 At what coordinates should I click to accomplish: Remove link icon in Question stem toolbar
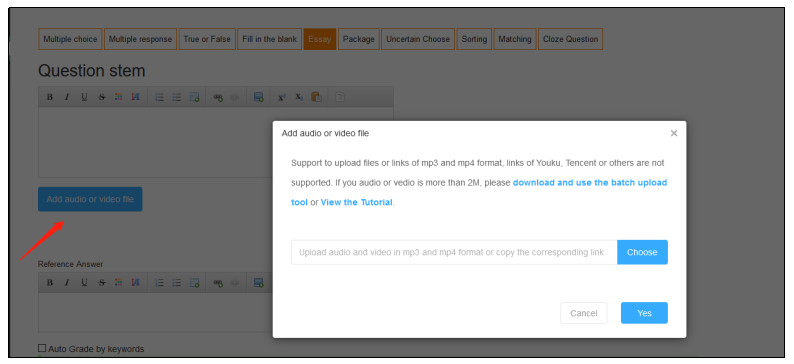pos(234,97)
